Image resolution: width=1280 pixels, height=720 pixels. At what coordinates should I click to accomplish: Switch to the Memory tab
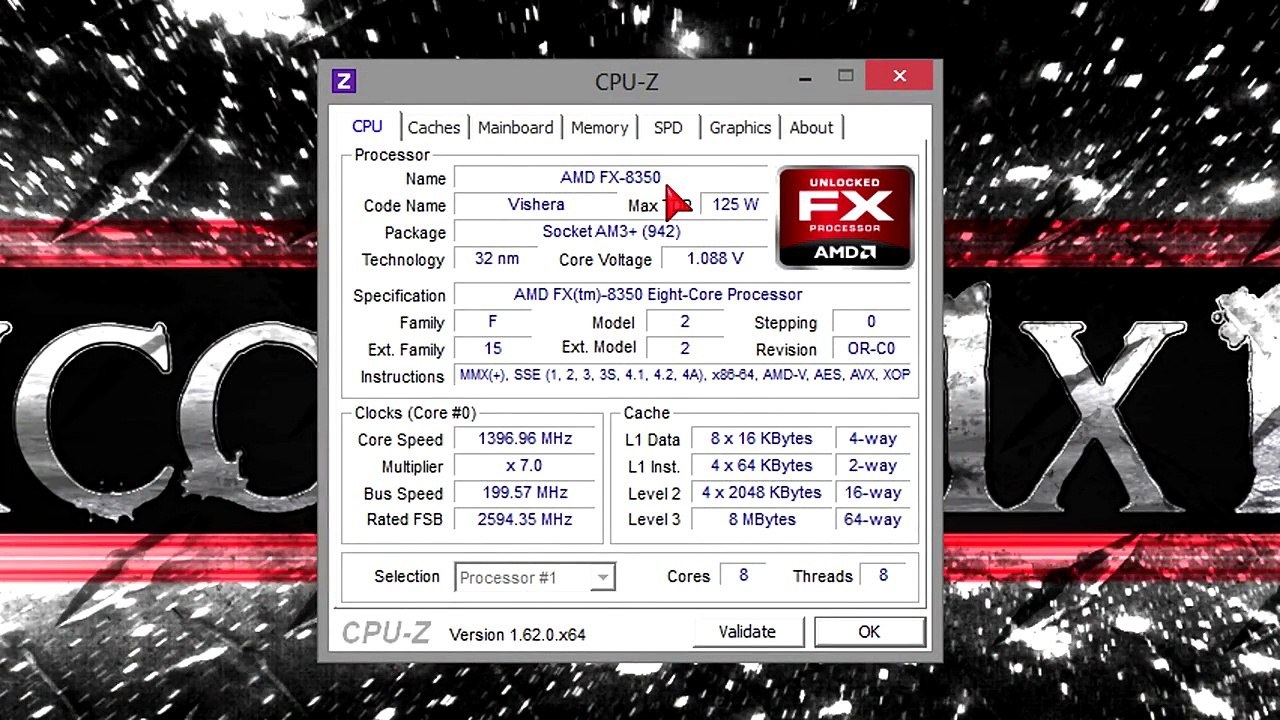(599, 128)
